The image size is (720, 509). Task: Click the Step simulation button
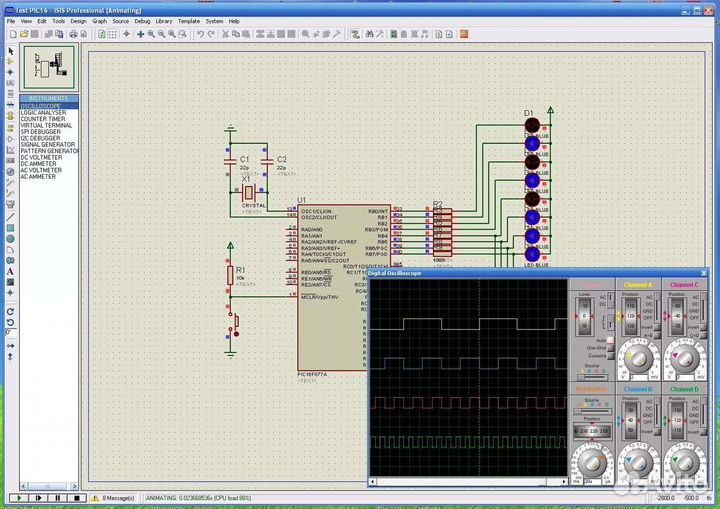pos(38,498)
